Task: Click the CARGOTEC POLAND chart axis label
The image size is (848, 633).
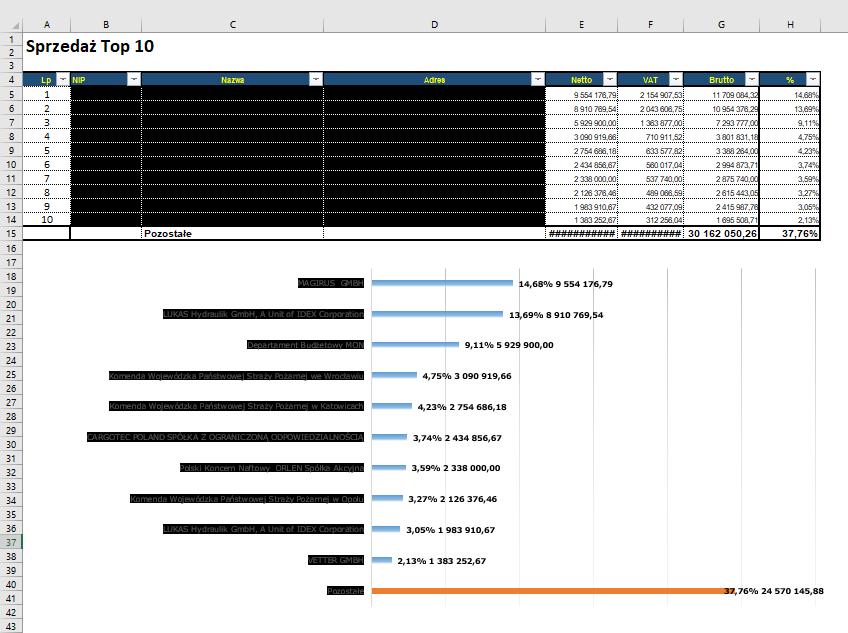Action: tap(225, 437)
